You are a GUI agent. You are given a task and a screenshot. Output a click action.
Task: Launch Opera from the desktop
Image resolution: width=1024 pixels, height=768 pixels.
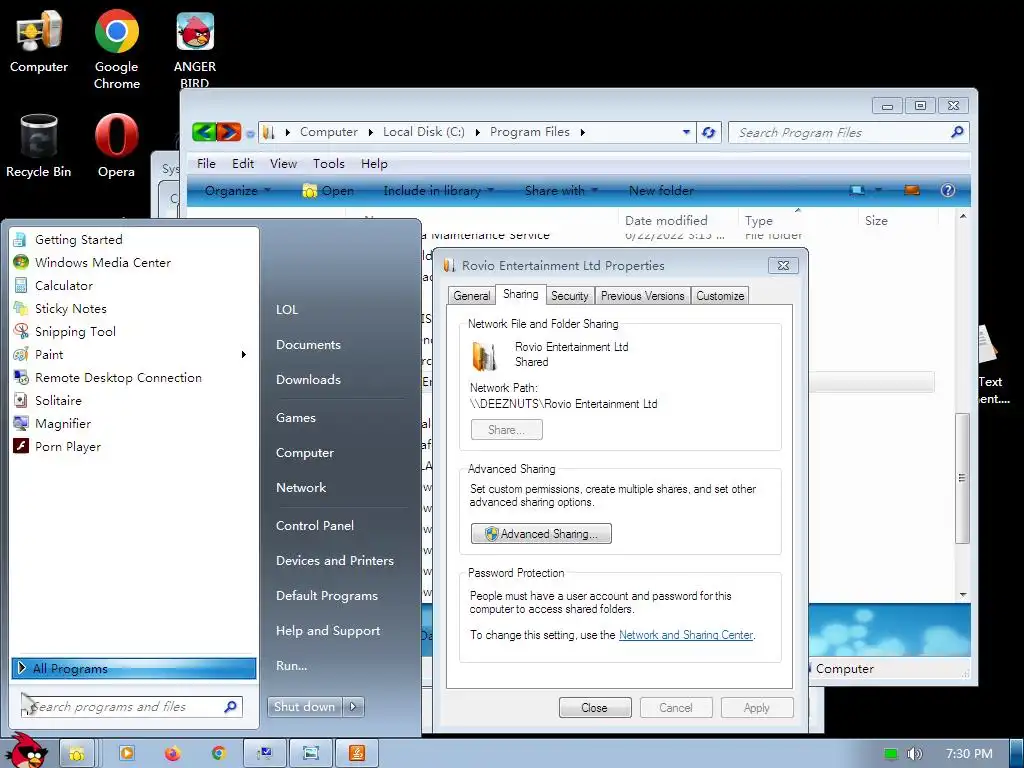pos(116,145)
